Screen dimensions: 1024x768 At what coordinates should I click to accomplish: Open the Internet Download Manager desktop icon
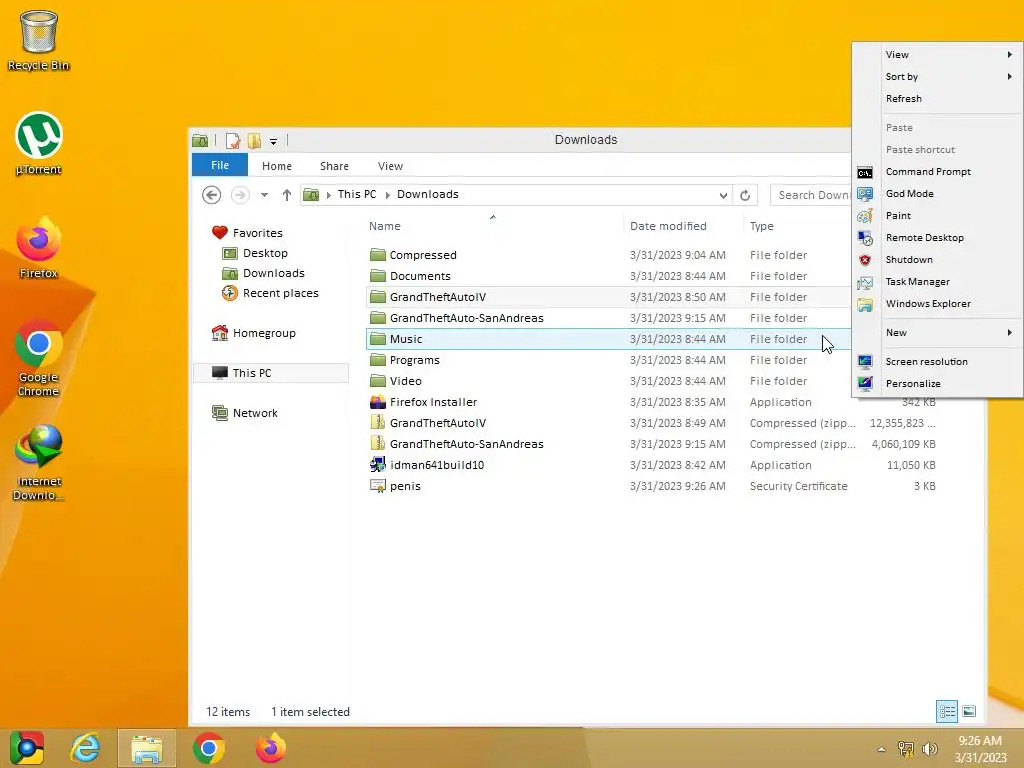point(39,462)
